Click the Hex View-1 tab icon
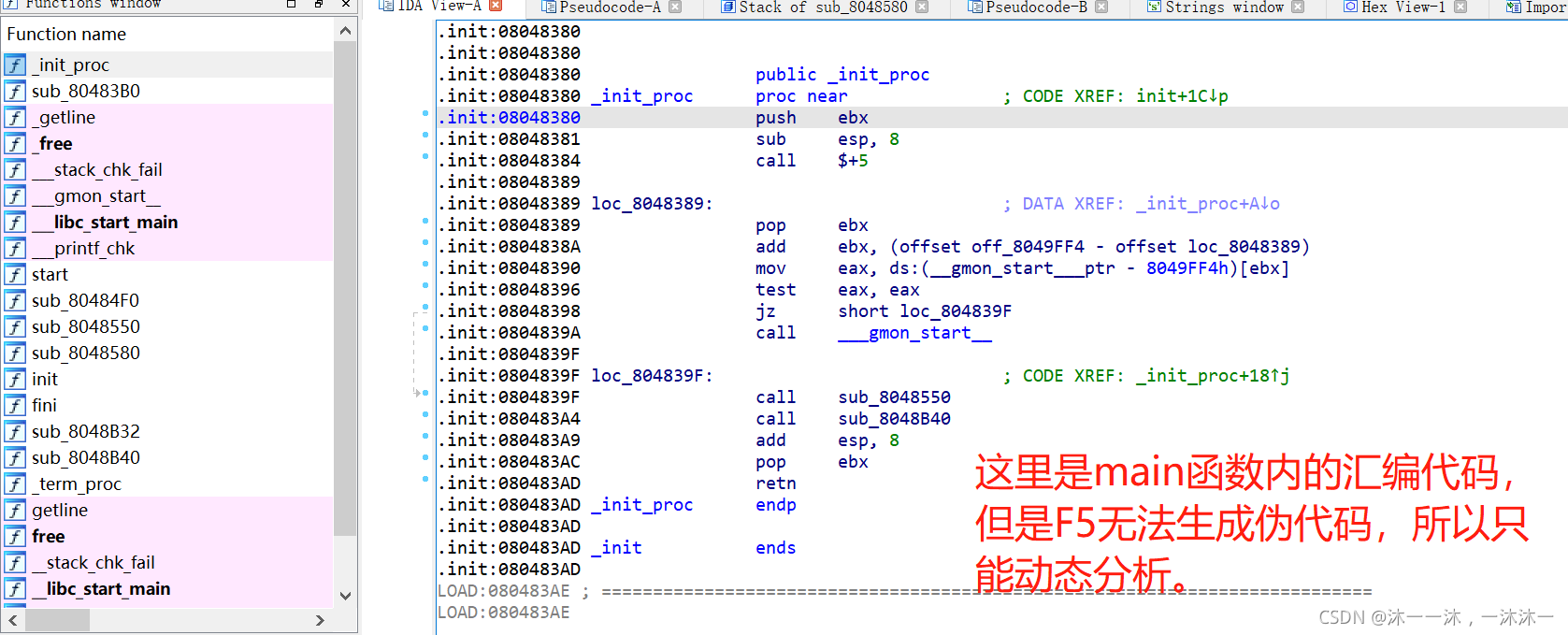The image size is (1568, 635). [x=1350, y=7]
